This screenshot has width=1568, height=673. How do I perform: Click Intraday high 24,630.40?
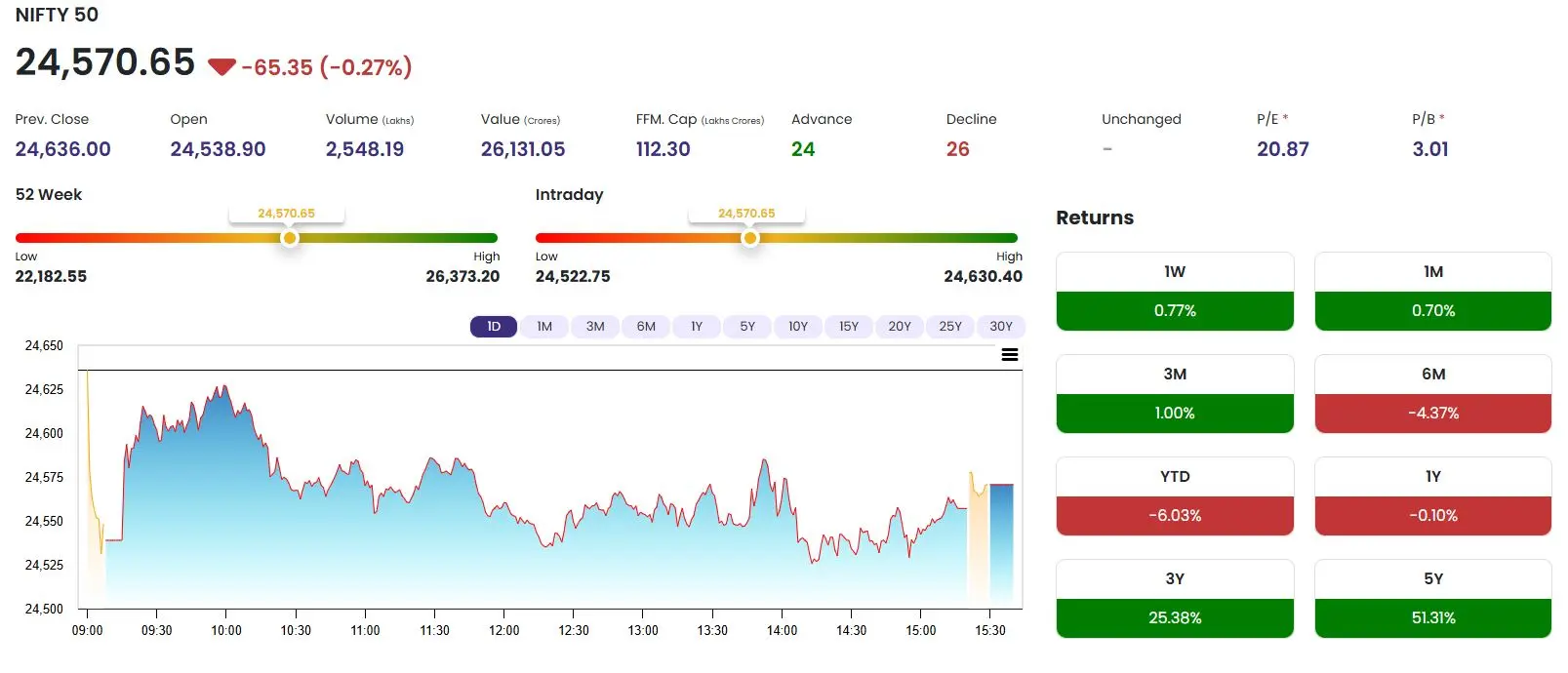pos(984,277)
